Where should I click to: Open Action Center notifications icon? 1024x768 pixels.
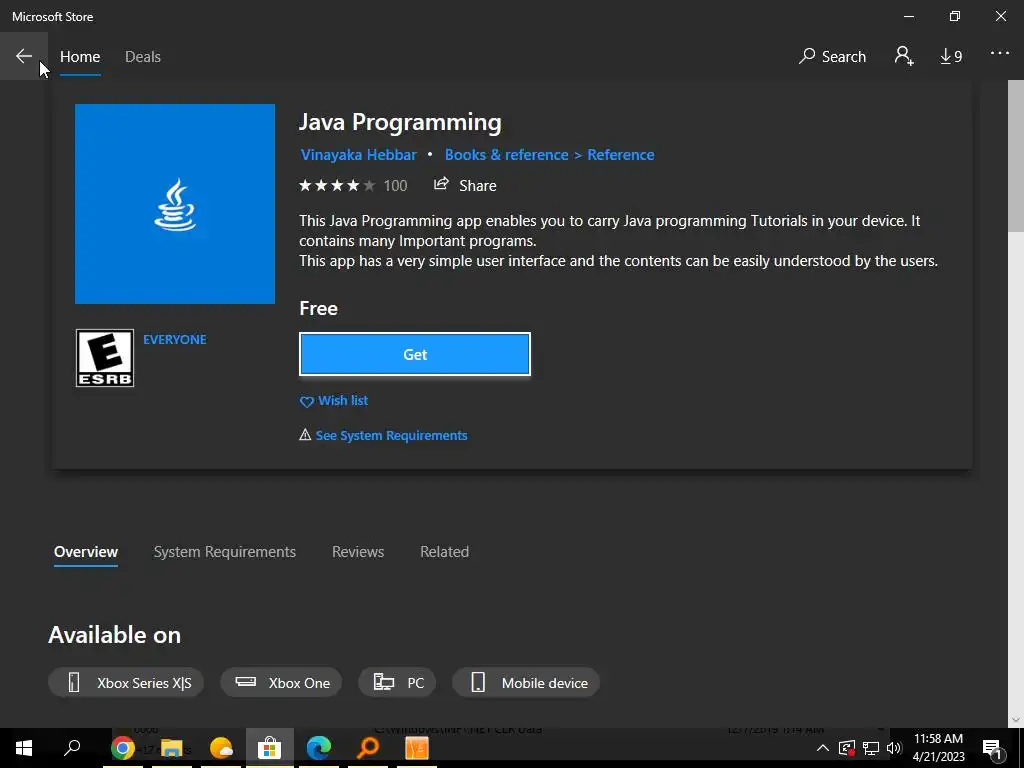coord(991,748)
